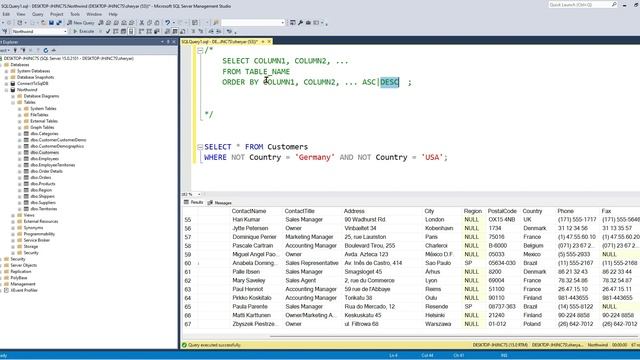
Task: Open the Connect dropdown in Object Explorer
Action: [x=4, y=50]
